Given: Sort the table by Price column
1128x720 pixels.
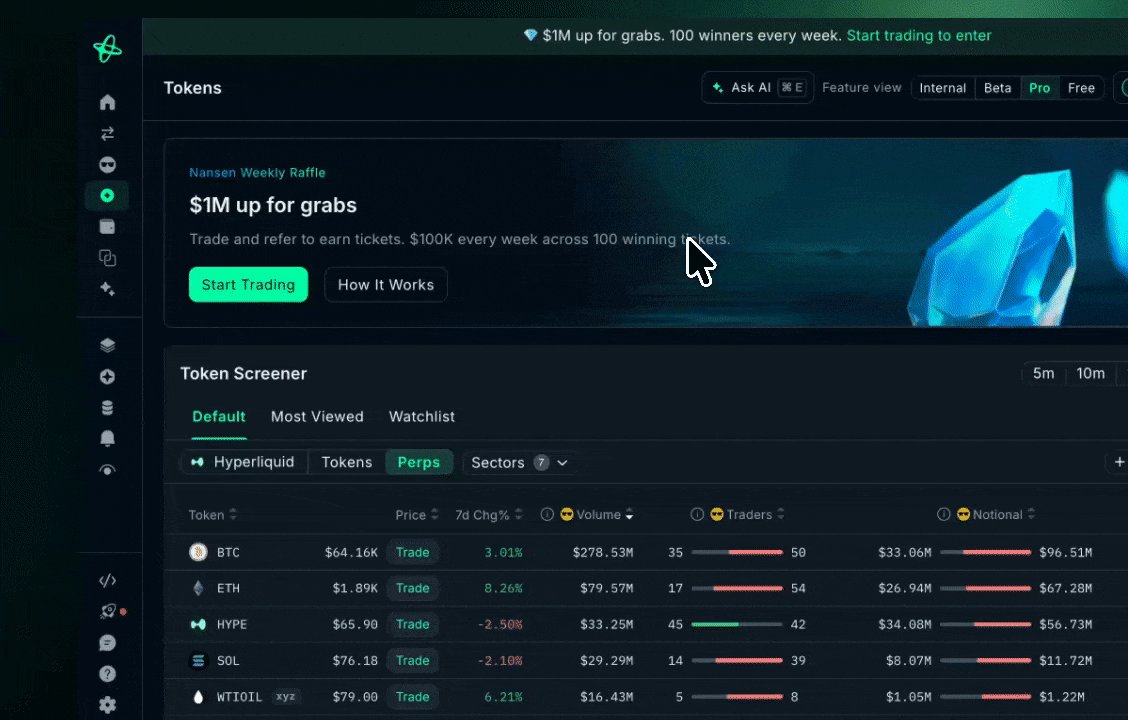Looking at the screenshot, I should (417, 514).
